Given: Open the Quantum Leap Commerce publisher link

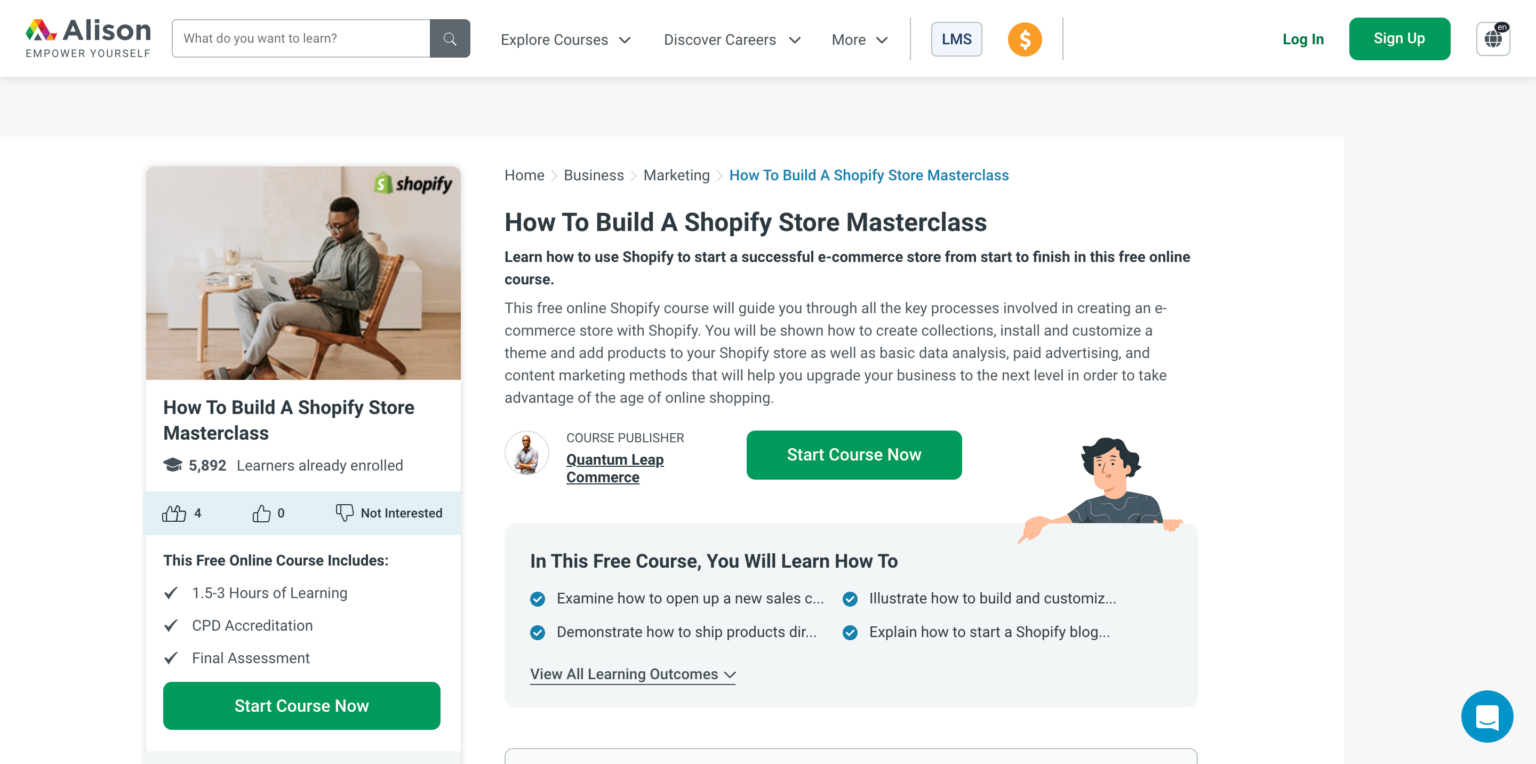Looking at the screenshot, I should tap(614, 468).
